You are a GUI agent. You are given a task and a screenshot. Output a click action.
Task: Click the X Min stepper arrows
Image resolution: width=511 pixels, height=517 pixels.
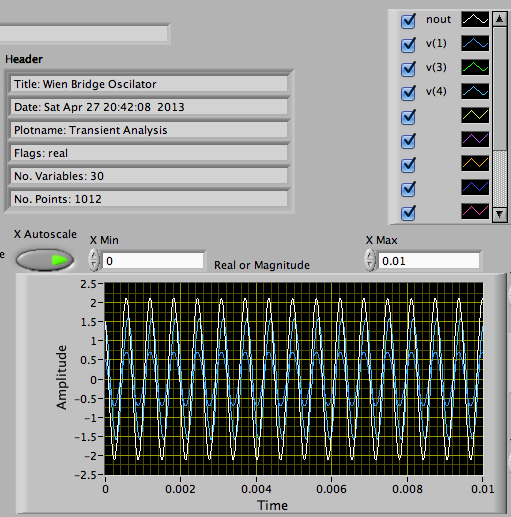tap(94, 260)
